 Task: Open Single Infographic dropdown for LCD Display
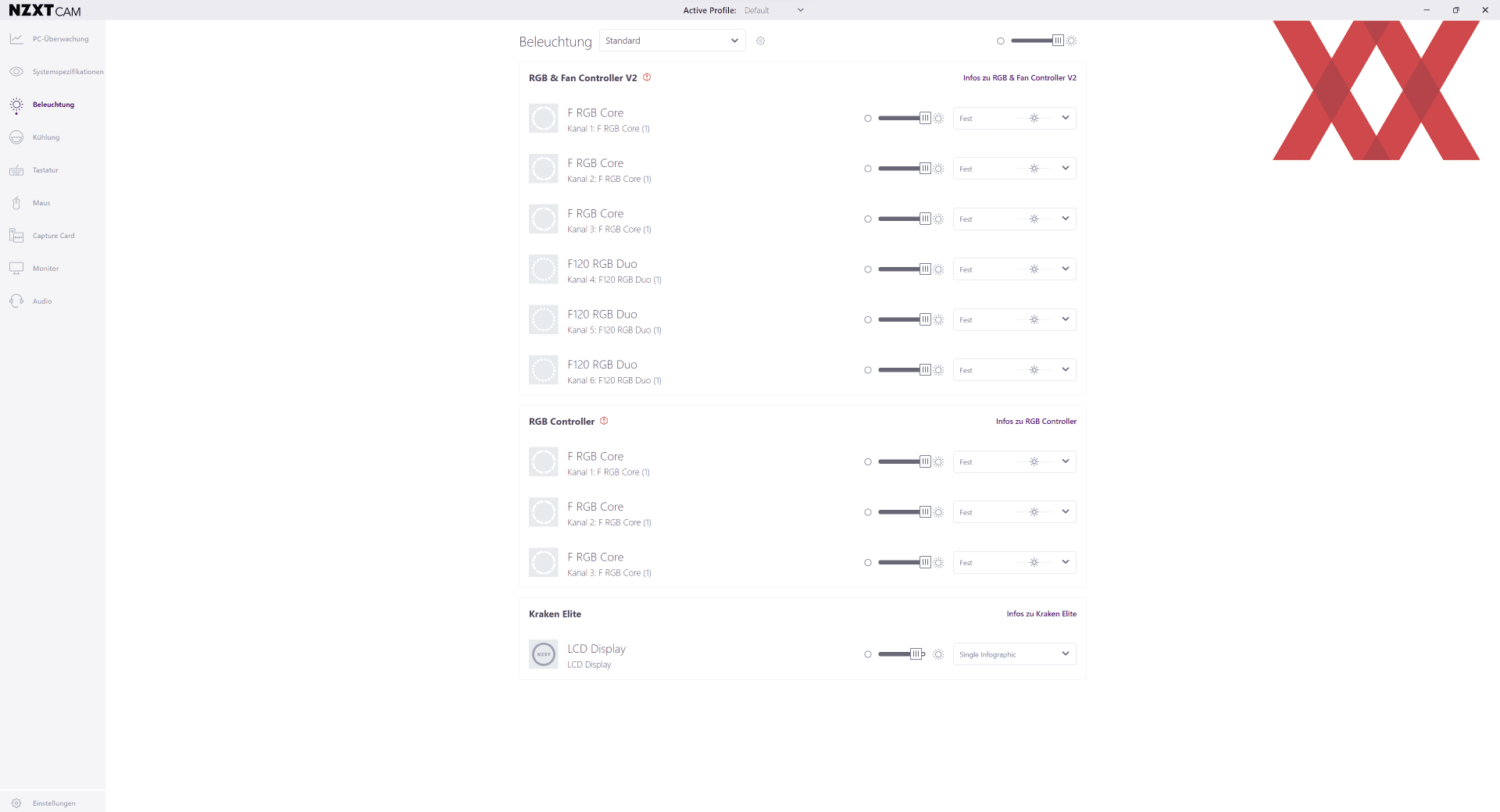pyautogui.click(x=1014, y=654)
